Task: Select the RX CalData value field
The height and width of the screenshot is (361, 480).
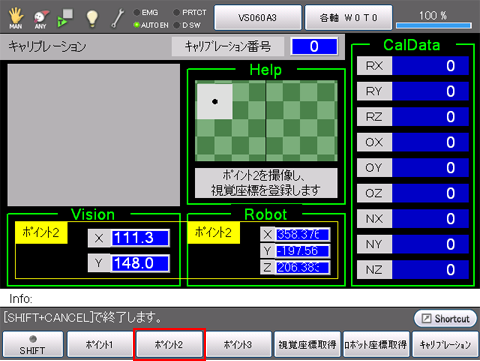Action: (x=430, y=66)
